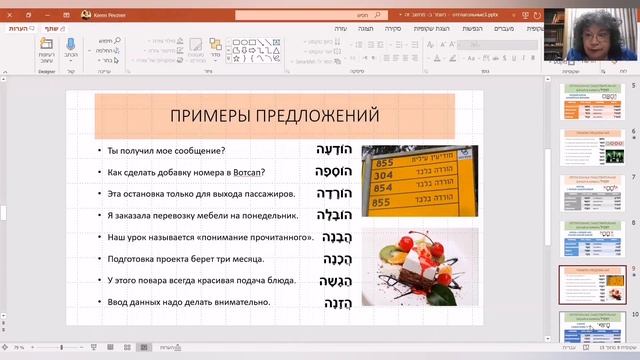This screenshot has width=640, height=360.
Task: Open the Shape Fill dropdown
Action: click(165, 41)
